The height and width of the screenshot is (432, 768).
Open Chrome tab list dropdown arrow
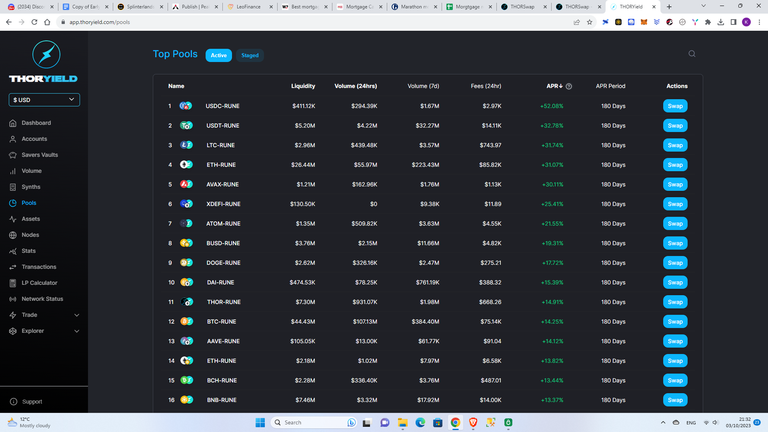pyautogui.click(x=703, y=6)
